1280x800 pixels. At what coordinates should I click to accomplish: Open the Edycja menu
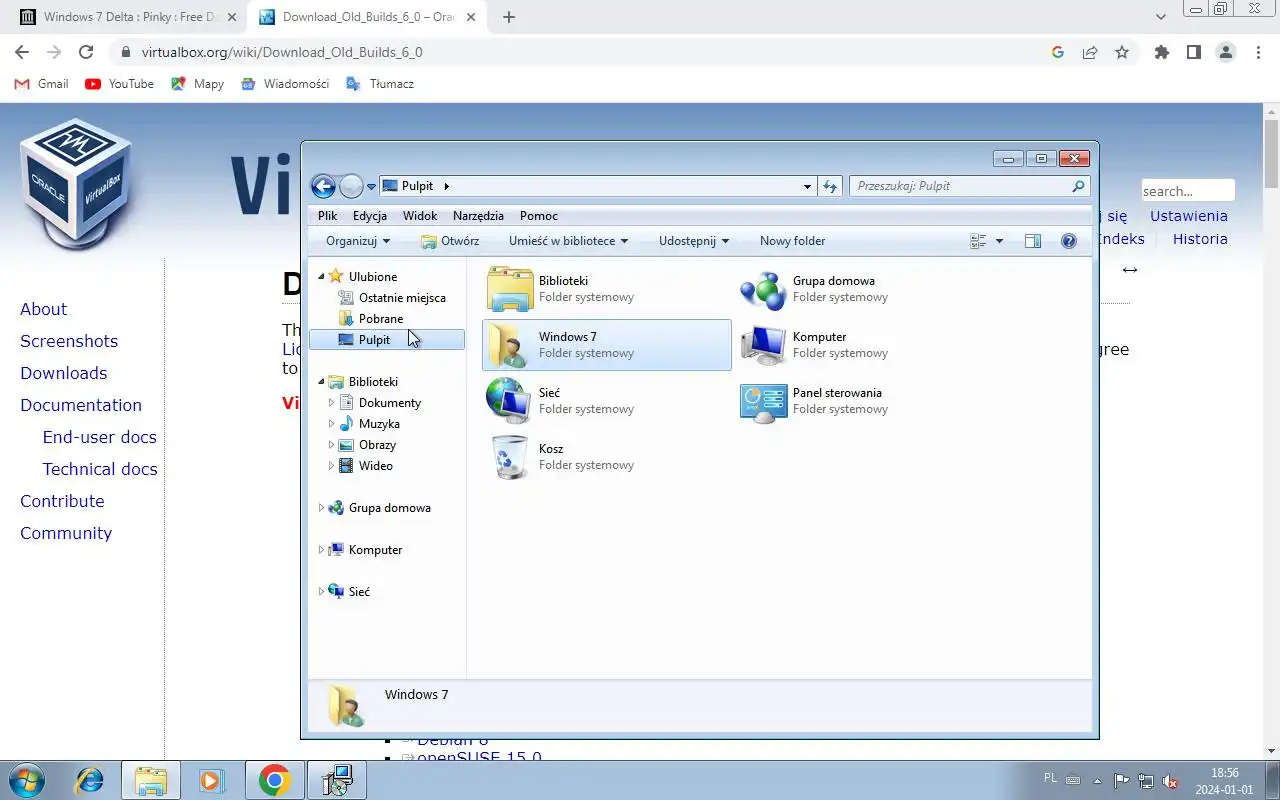(370, 216)
